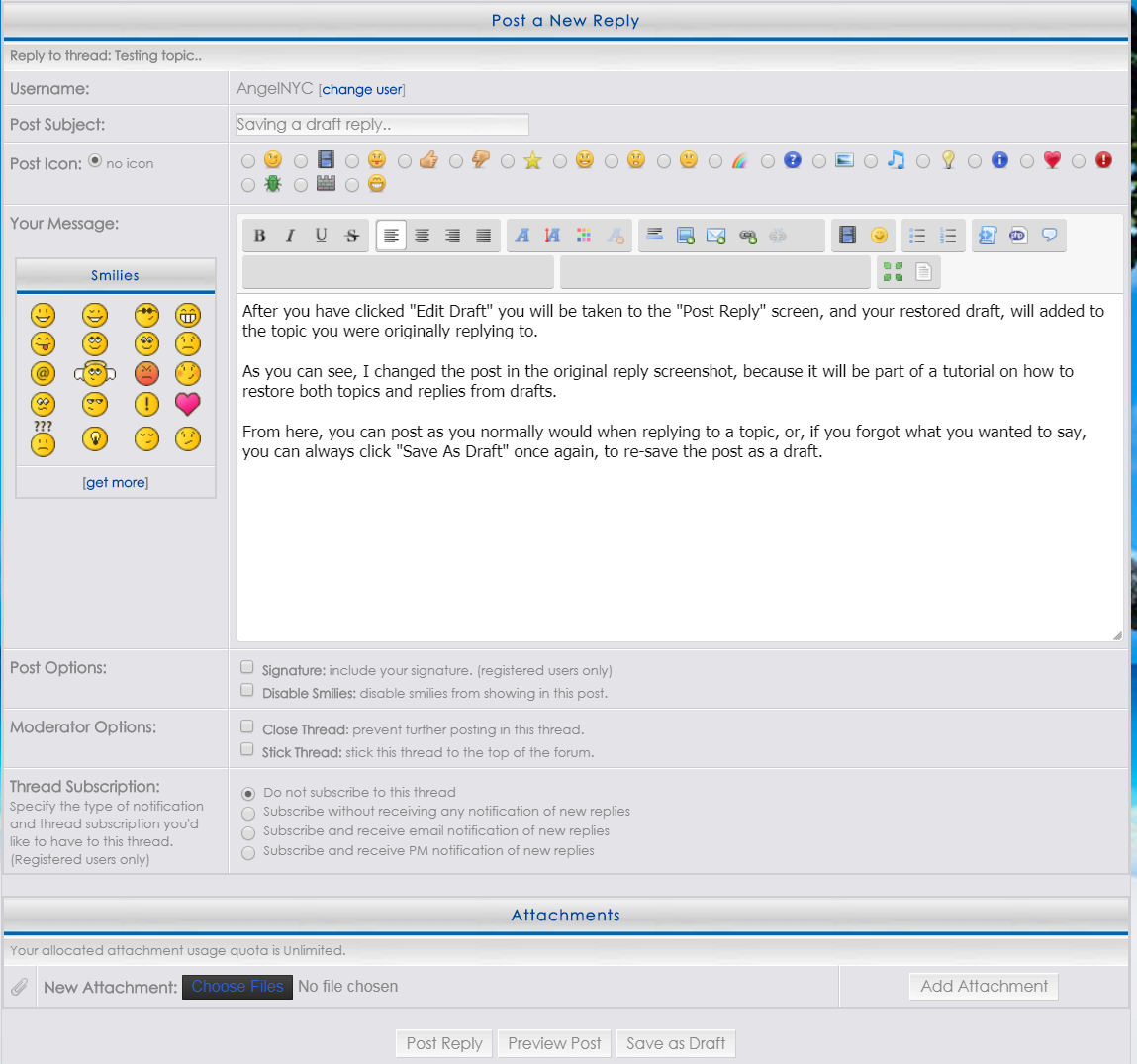Select subscribe with PM notification
The image size is (1137, 1064).
tap(248, 853)
